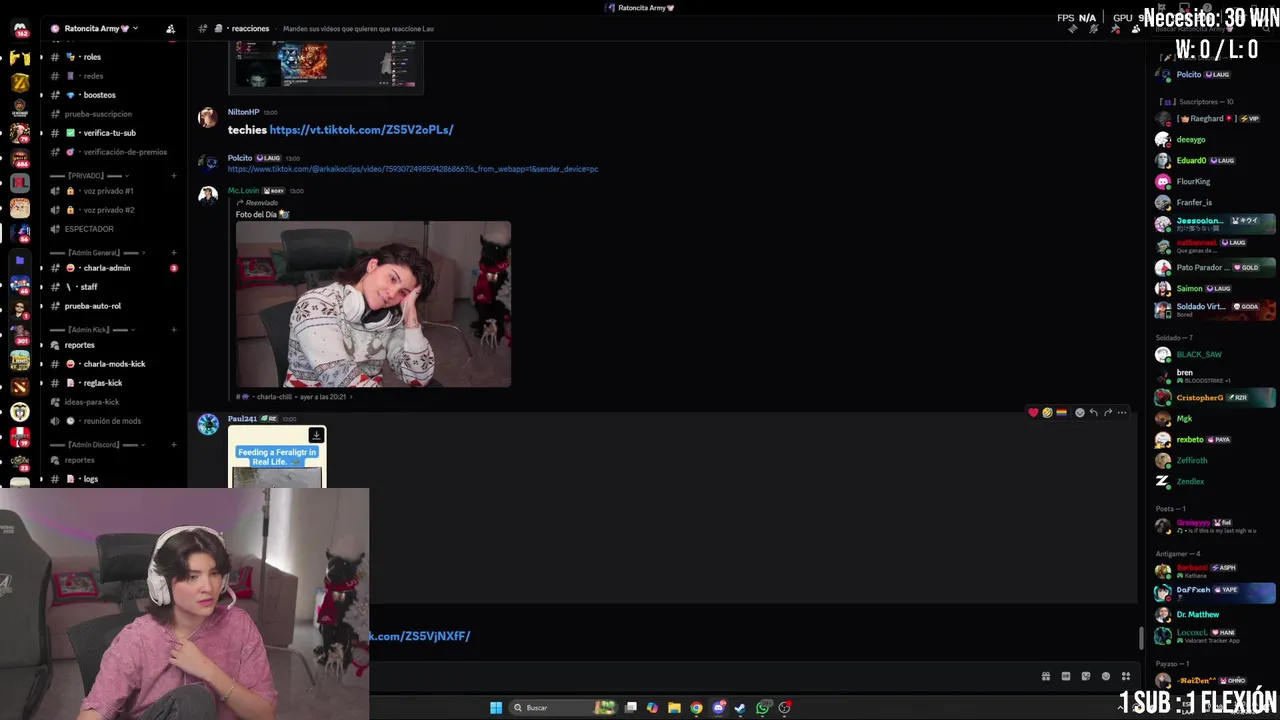1280x720 pixels.
Task: Open the verifica-tu-sub channel
Action: (x=110, y=133)
